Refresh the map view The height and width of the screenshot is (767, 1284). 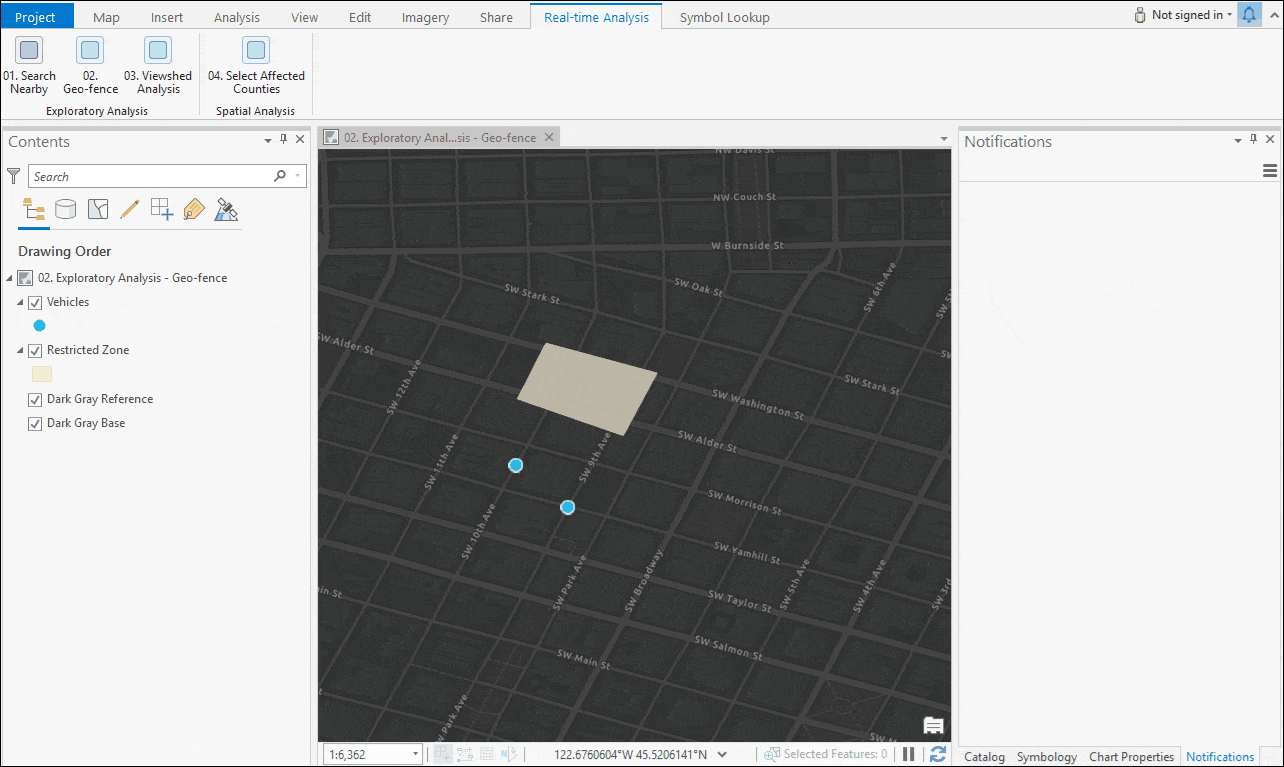tap(938, 755)
